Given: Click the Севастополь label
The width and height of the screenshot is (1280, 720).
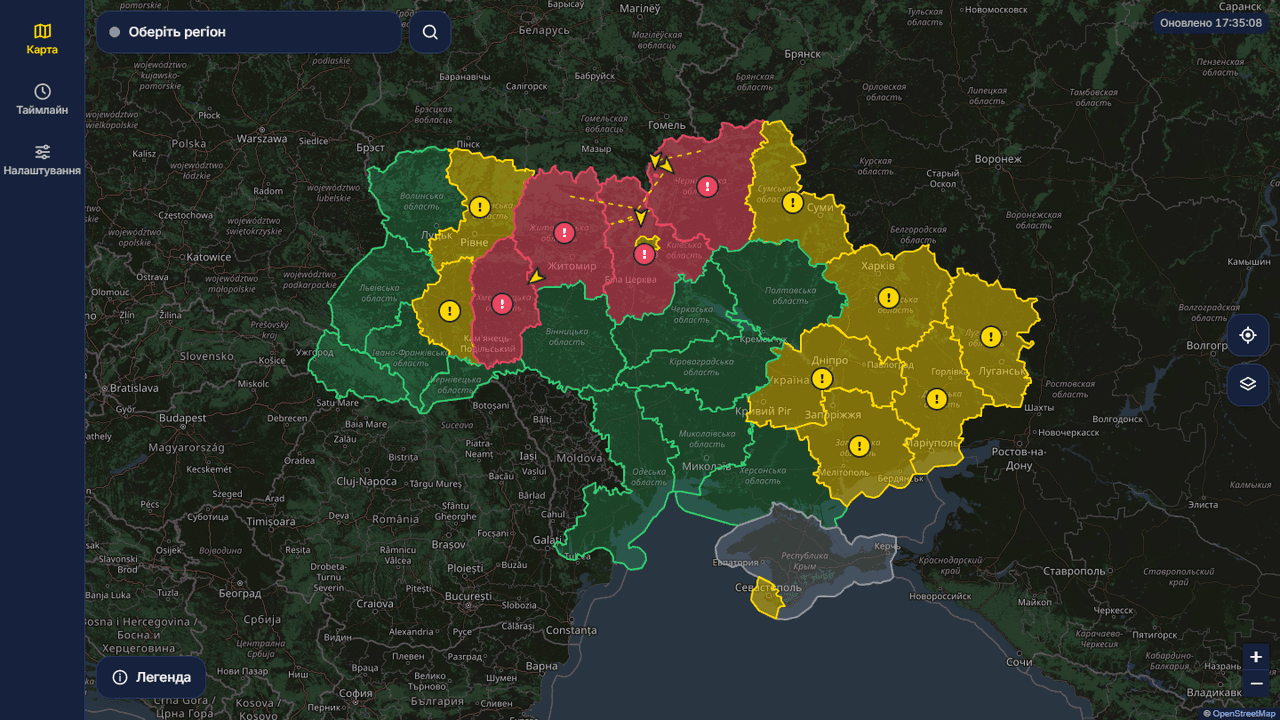Looking at the screenshot, I should [769, 587].
